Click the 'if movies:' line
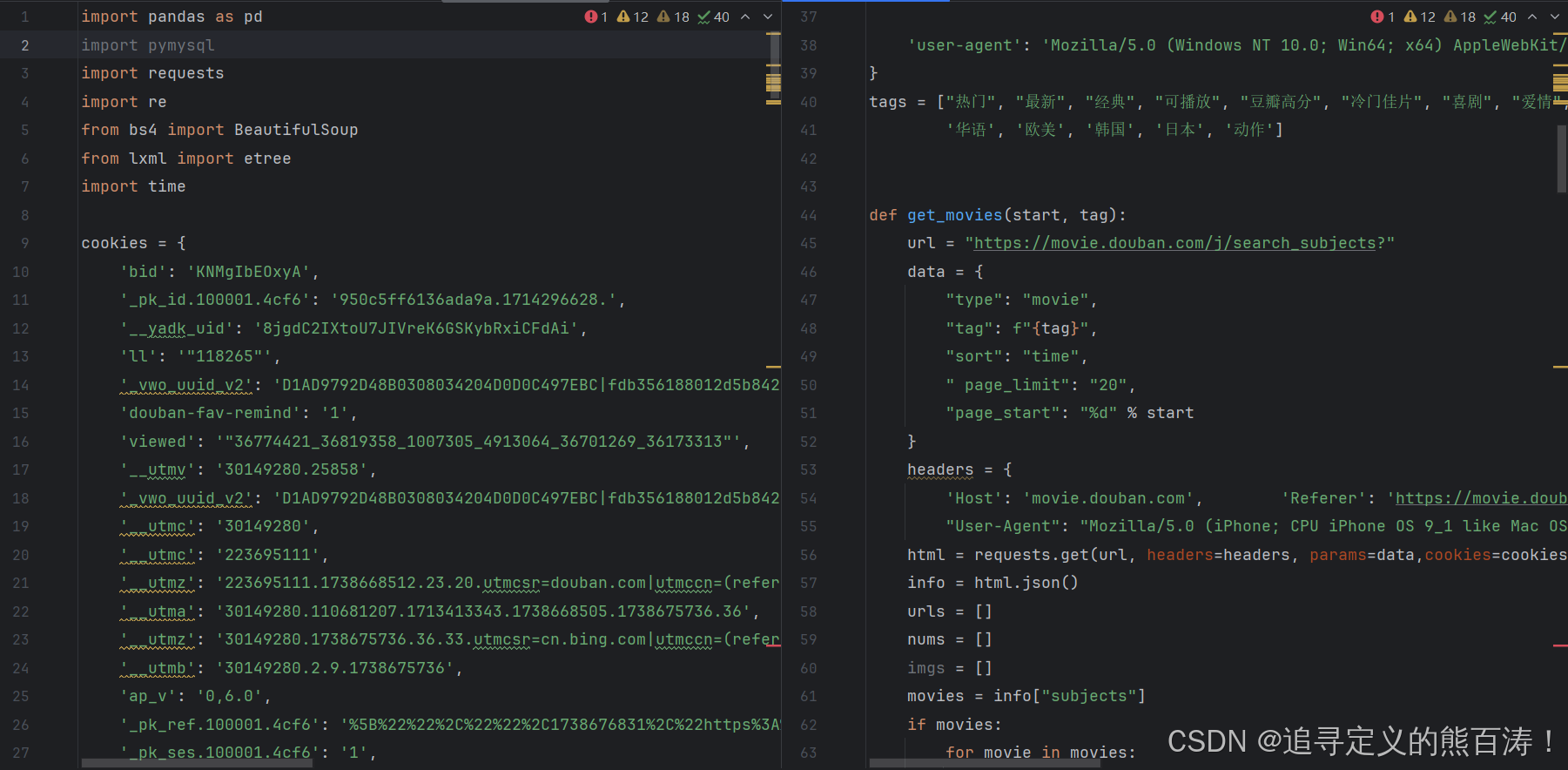 pyautogui.click(x=955, y=725)
